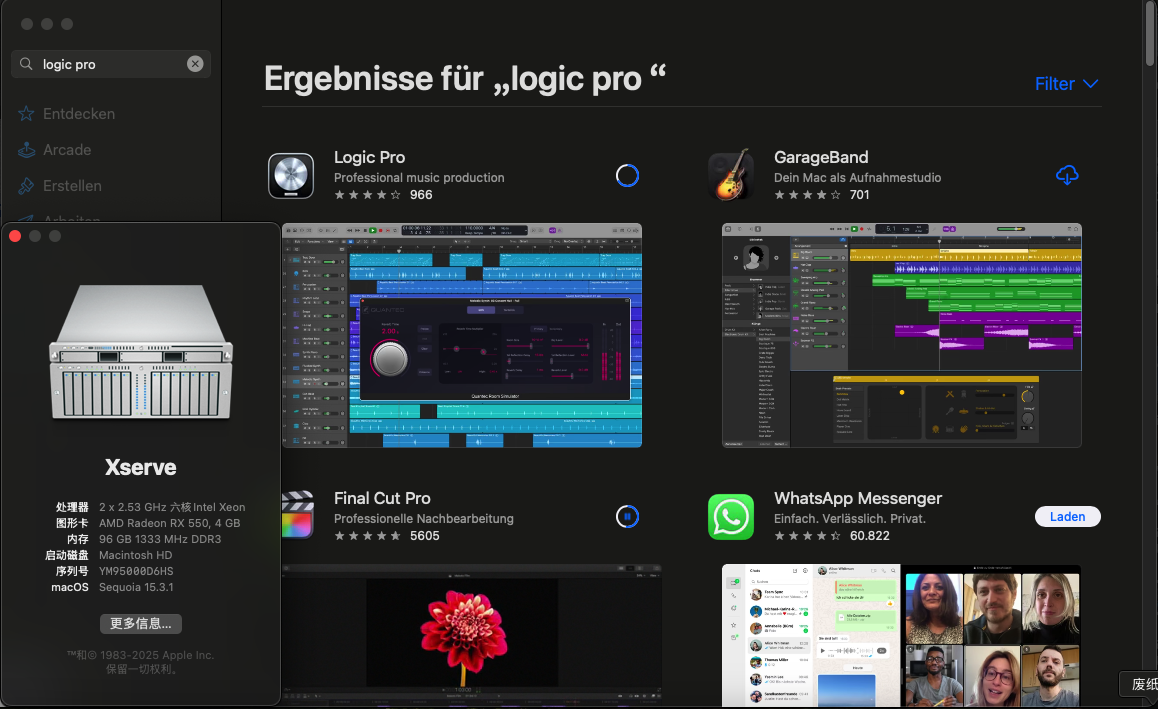Click the 'Professionelle Nachbearbeitung' subtitle

(424, 519)
